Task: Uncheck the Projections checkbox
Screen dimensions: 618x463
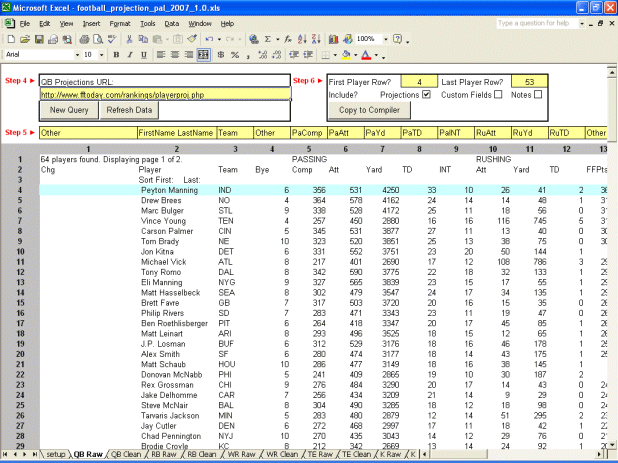Action: pos(426,95)
